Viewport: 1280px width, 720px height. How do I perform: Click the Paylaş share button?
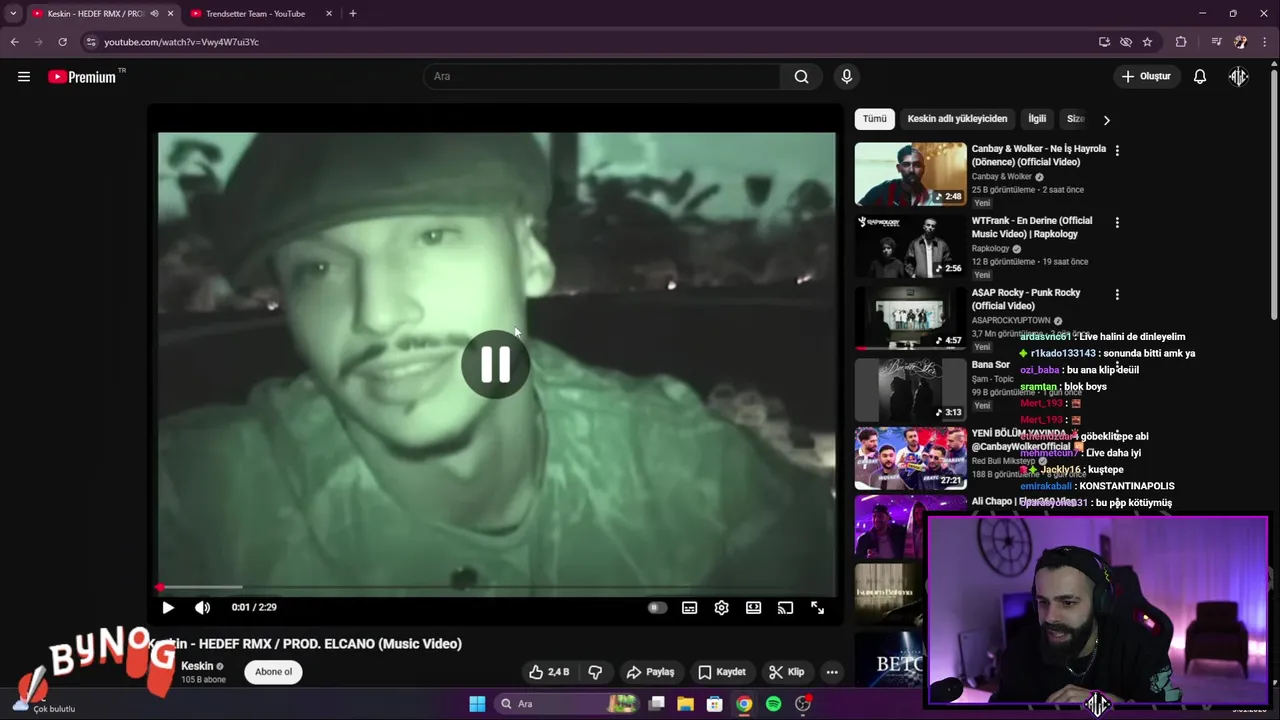click(x=650, y=672)
